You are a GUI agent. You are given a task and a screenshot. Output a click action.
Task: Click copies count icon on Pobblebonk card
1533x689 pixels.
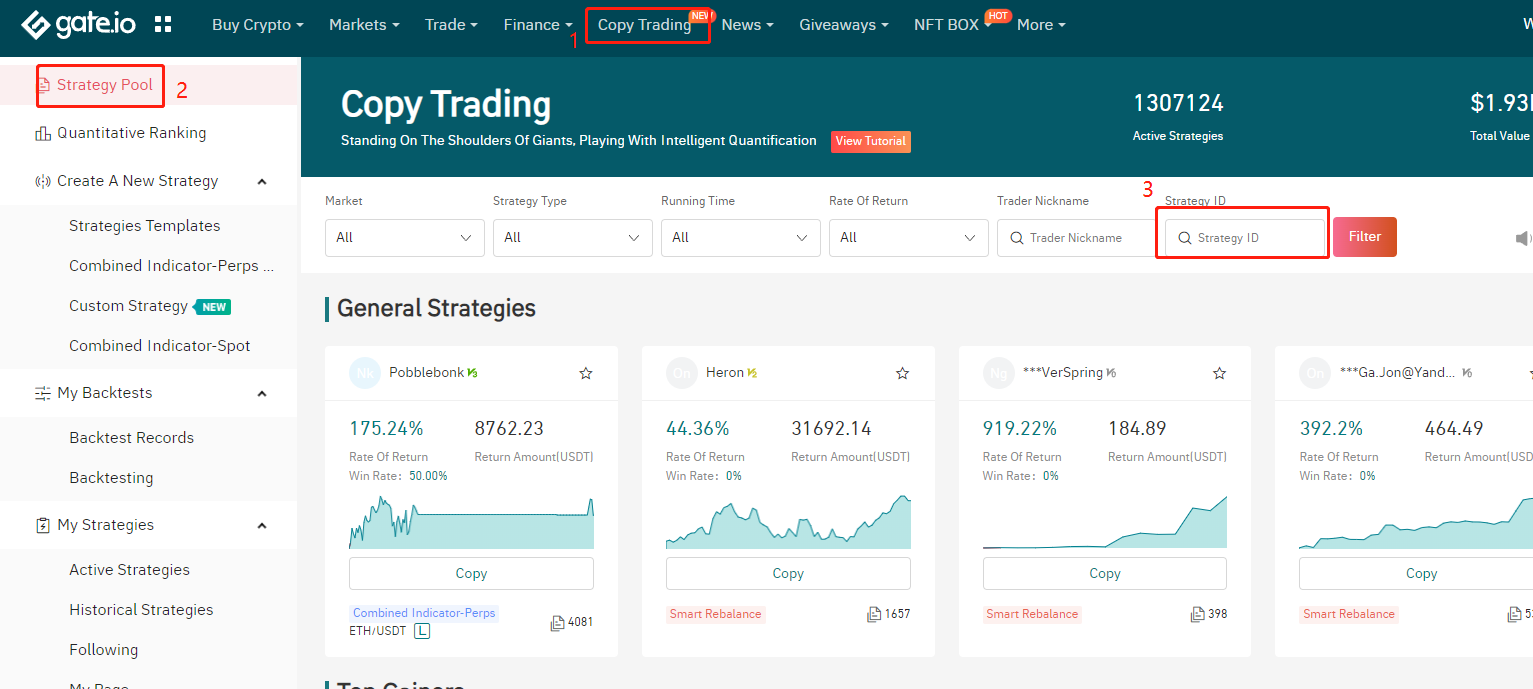tap(557, 622)
